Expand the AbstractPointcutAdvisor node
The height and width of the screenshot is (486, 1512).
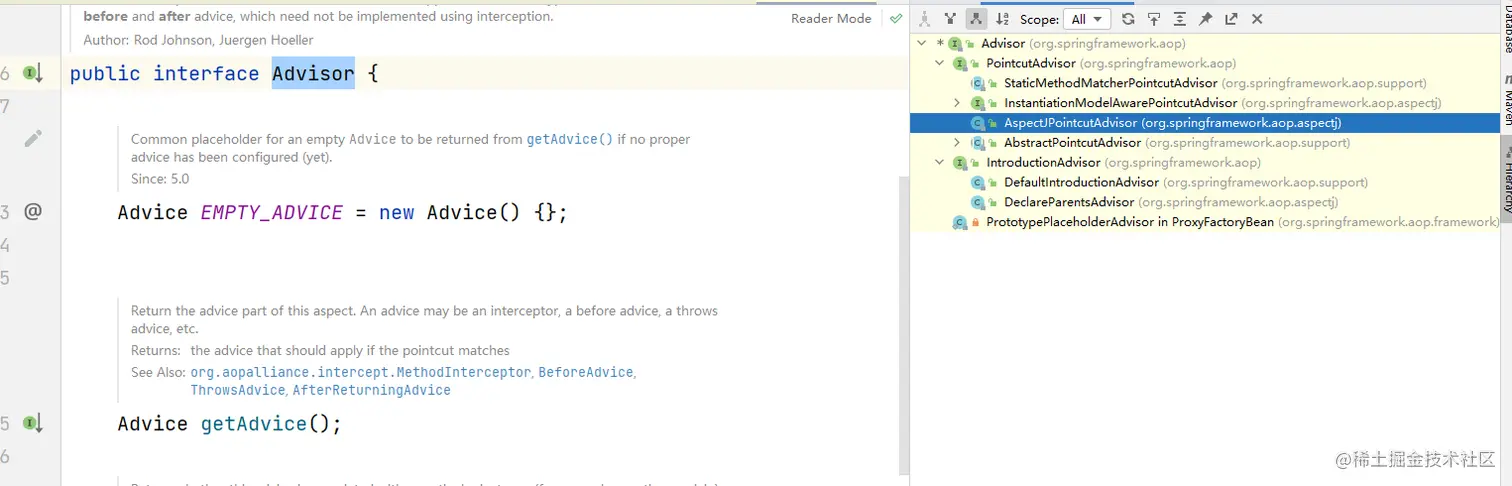point(957,143)
